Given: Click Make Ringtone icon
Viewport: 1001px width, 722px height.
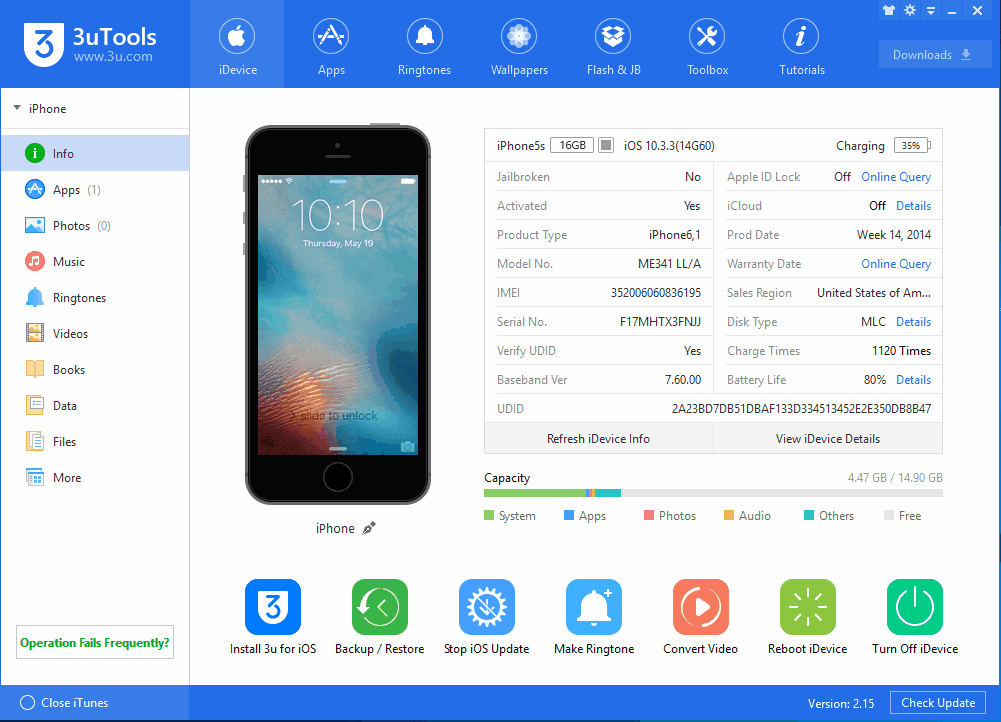Looking at the screenshot, I should [x=594, y=606].
